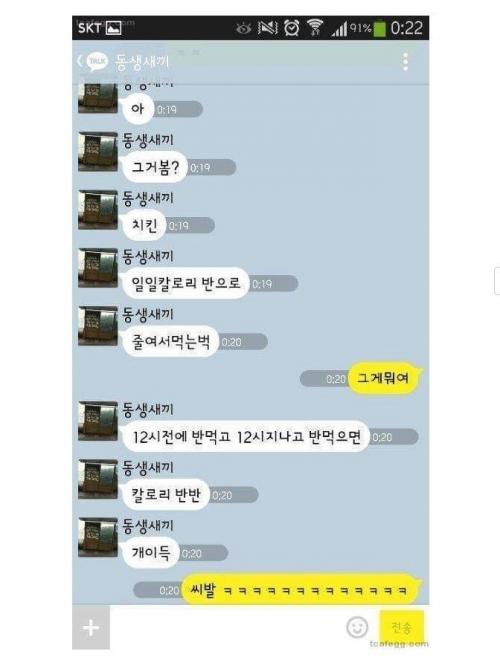Tap the yellow 씨발 ㅋㅋㅋ message bubble
500x660 pixels.
tap(299, 590)
